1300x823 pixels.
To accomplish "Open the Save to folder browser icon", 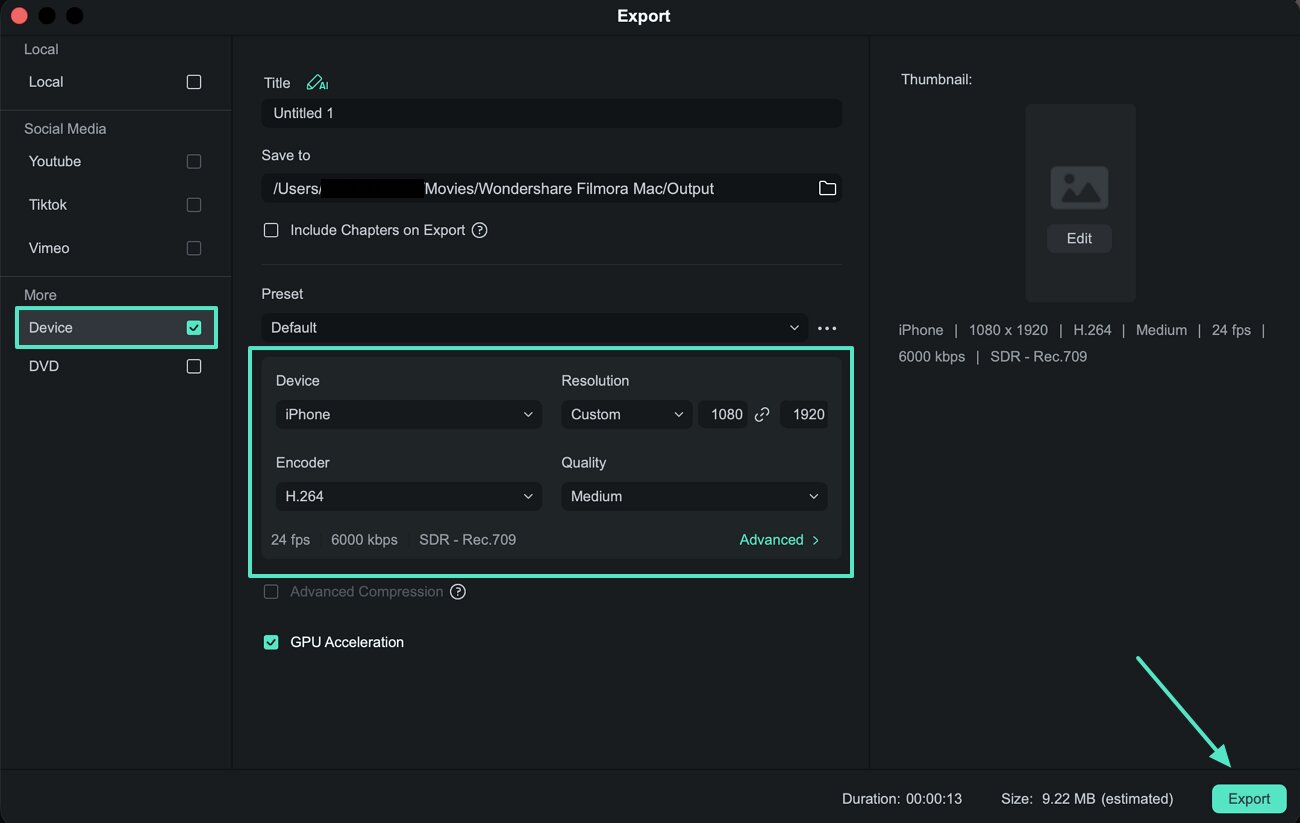I will (827, 188).
